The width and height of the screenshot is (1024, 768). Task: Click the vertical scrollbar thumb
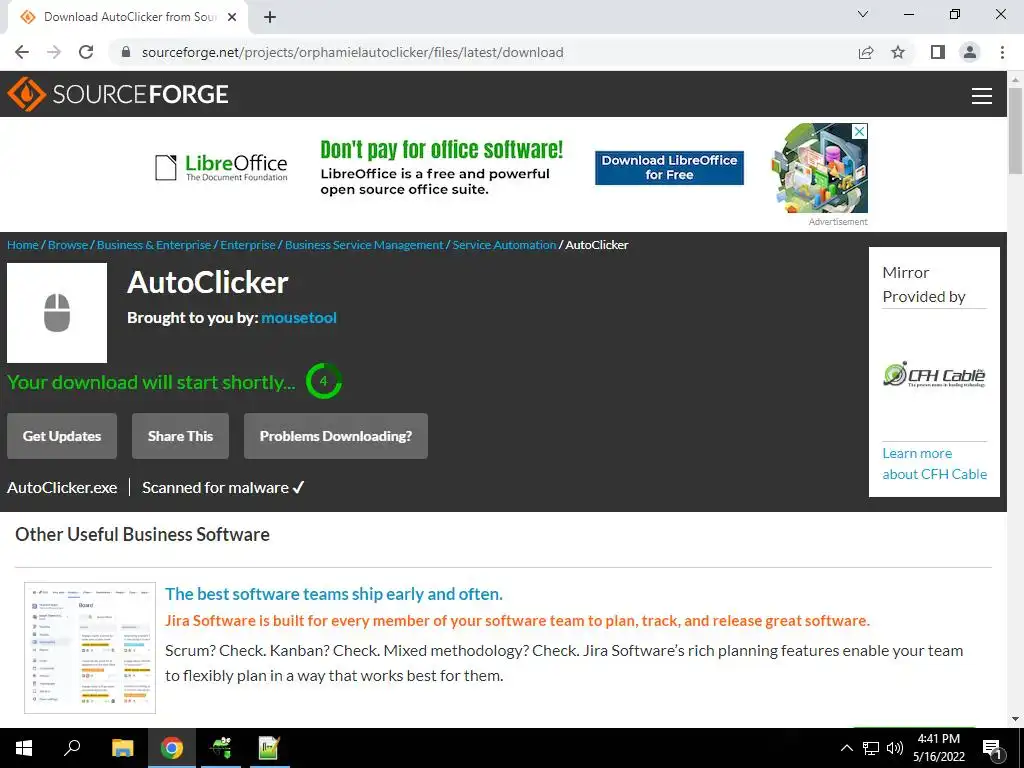pos(1015,131)
